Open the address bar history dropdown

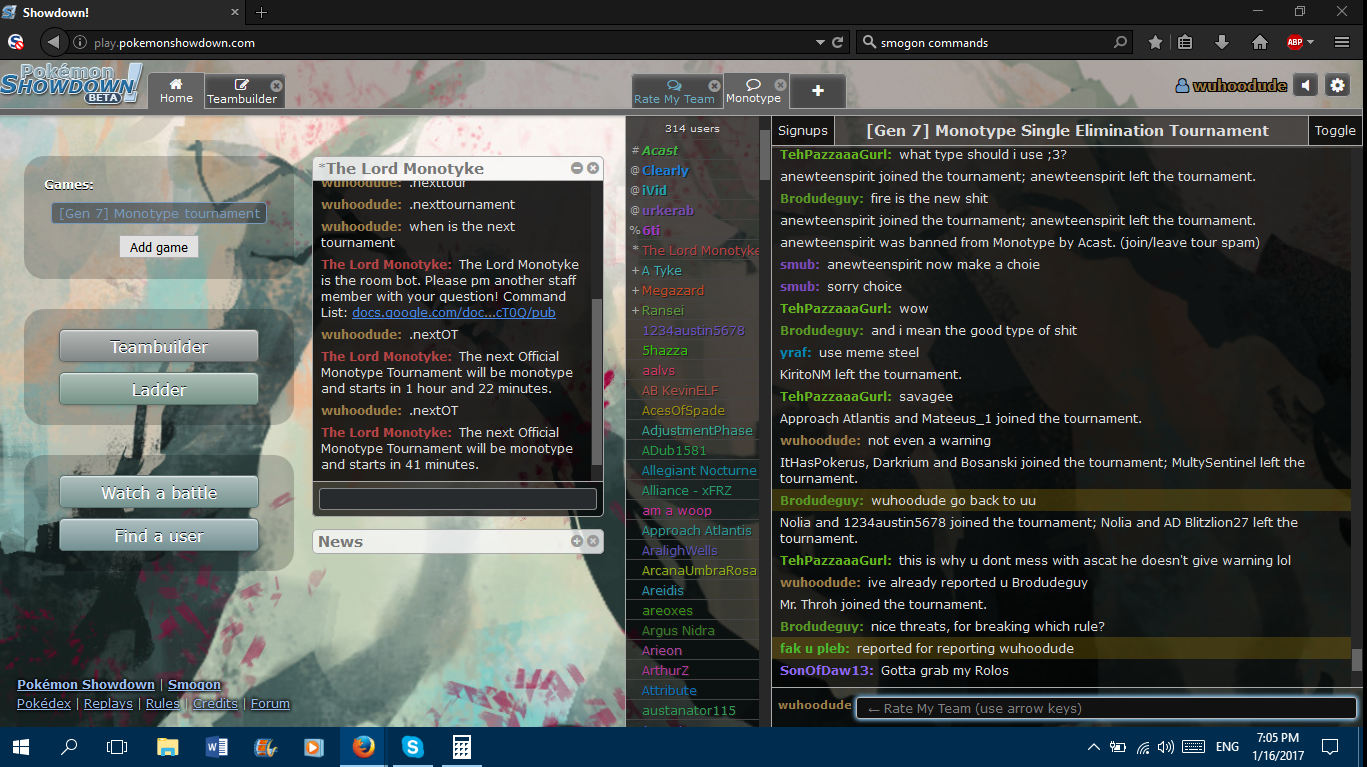coord(820,43)
